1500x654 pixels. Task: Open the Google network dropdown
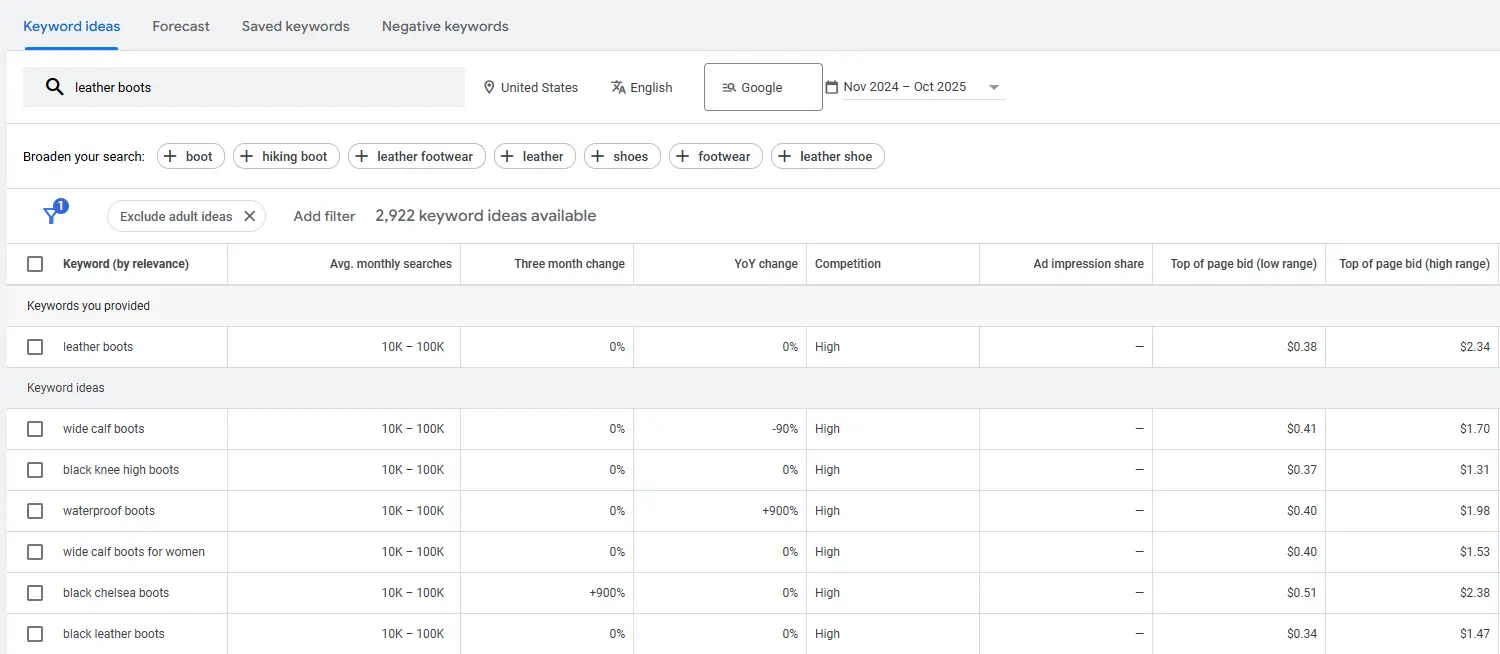pyautogui.click(x=763, y=87)
